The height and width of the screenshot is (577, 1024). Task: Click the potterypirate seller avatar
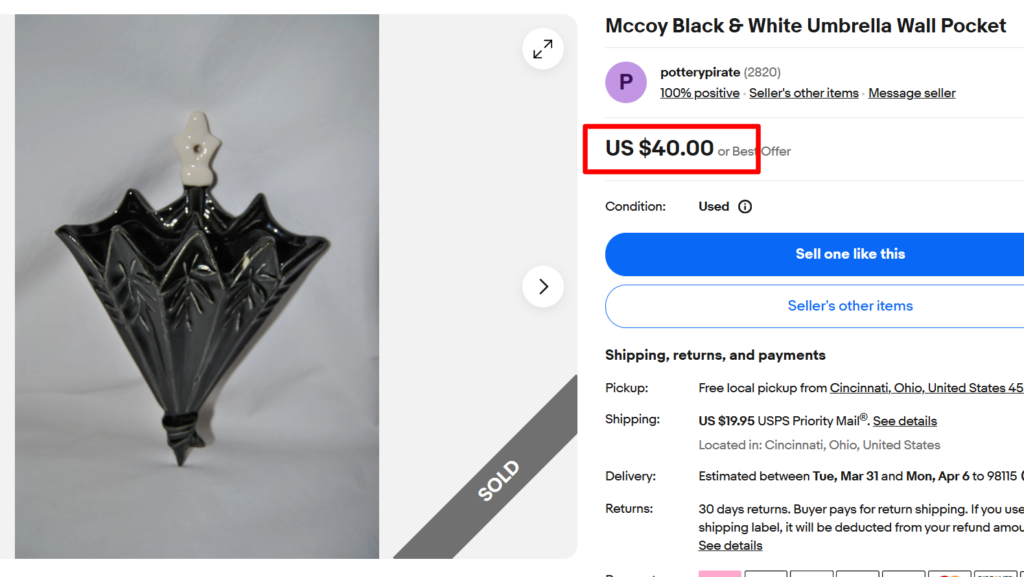coord(626,82)
